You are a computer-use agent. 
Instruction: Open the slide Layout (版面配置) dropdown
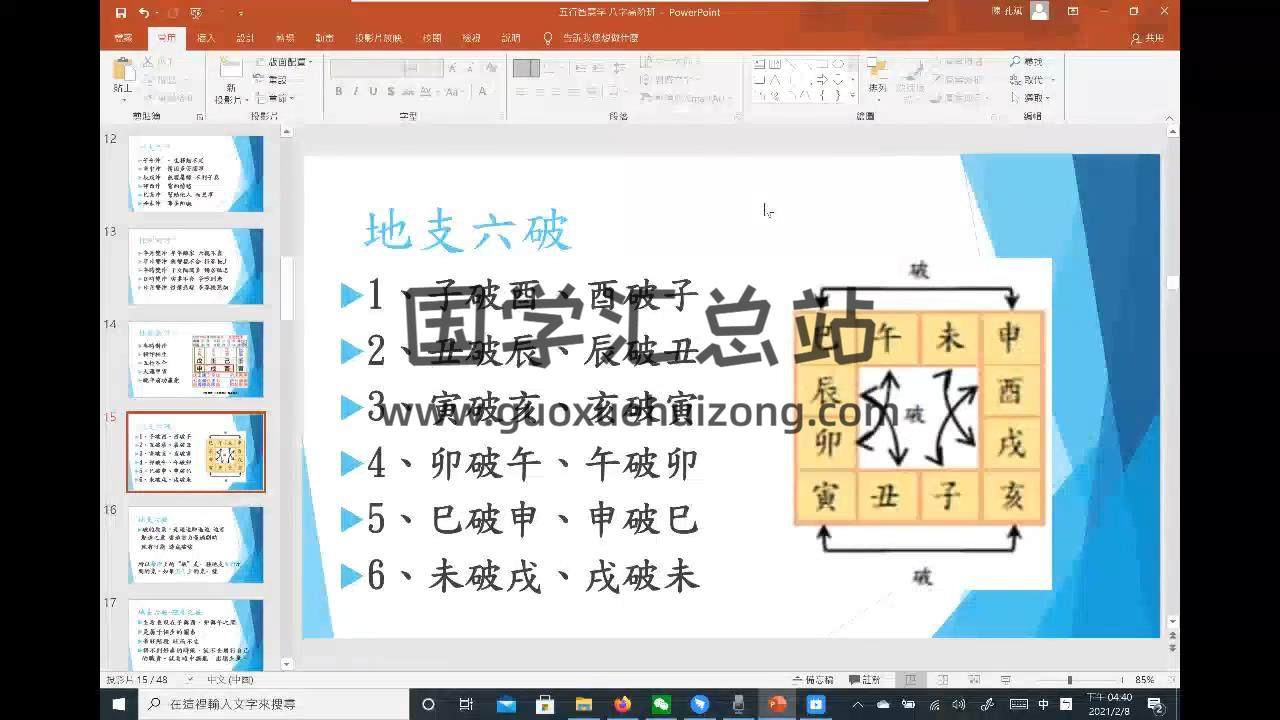[x=289, y=62]
